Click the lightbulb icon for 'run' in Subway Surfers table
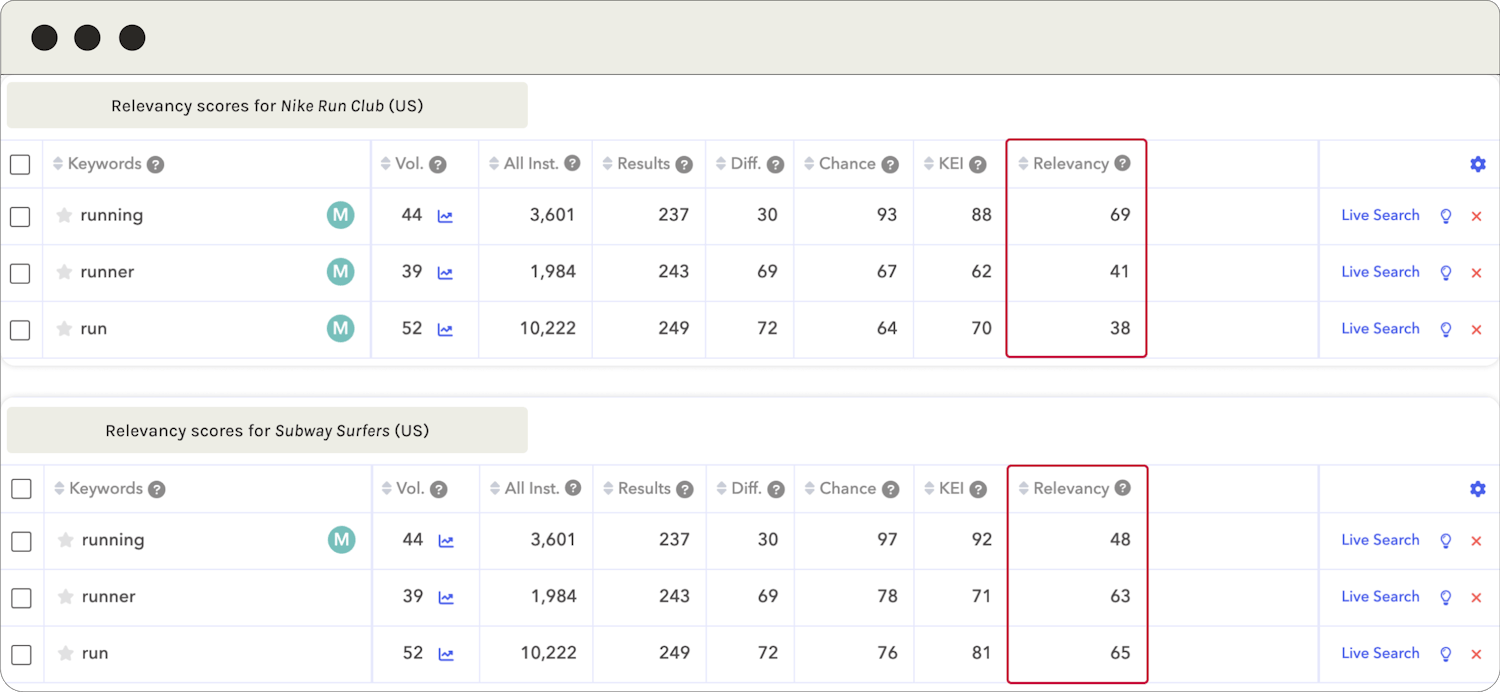This screenshot has width=1500, height=692. [1445, 654]
